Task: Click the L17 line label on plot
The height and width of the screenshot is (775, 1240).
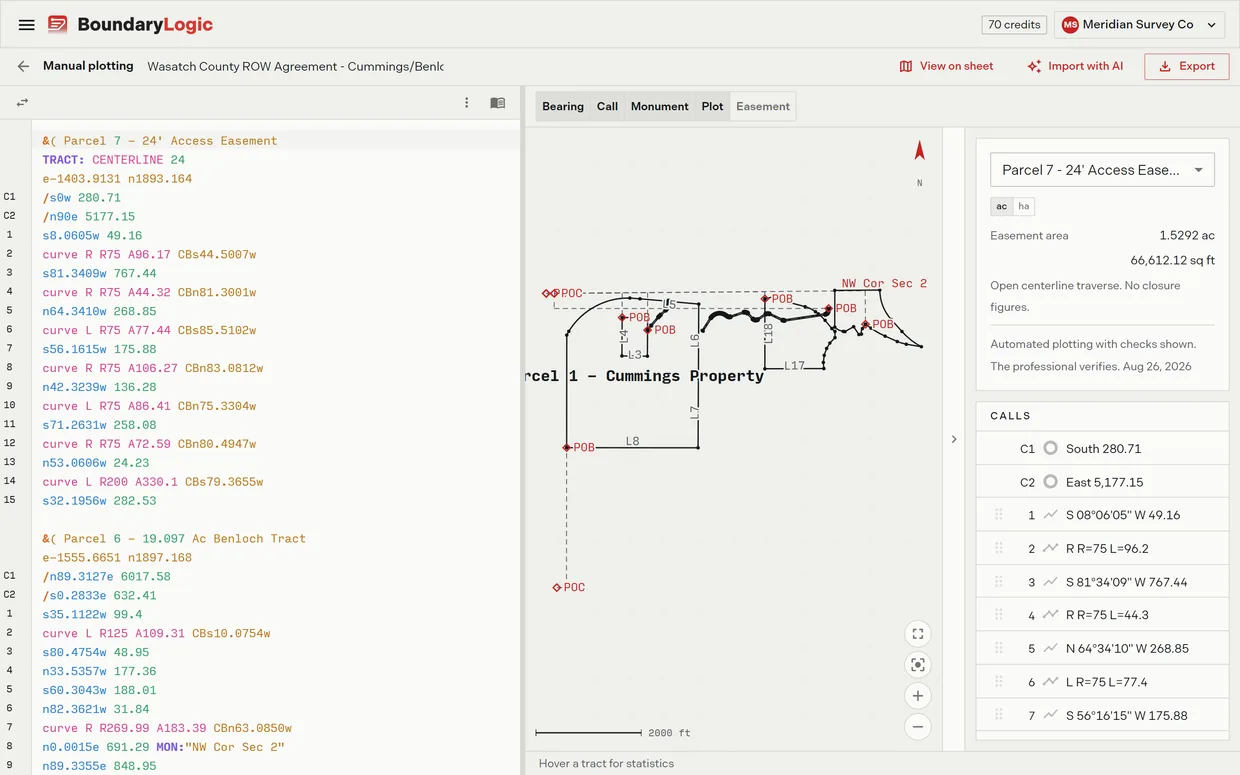Action: (794, 365)
